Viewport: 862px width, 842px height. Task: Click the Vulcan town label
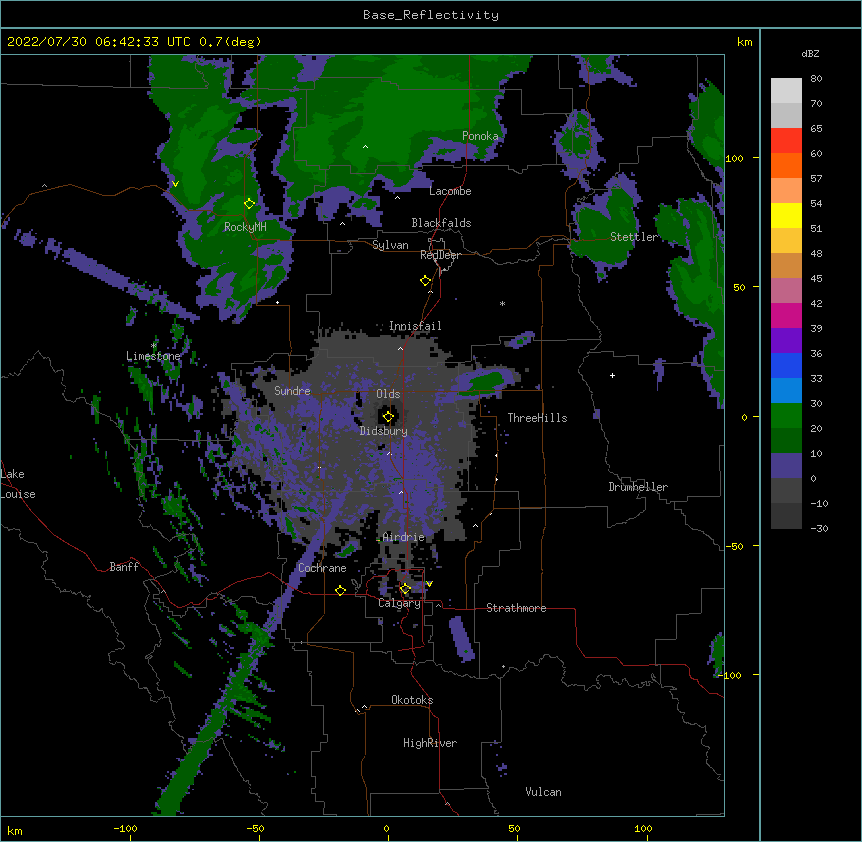[543, 792]
